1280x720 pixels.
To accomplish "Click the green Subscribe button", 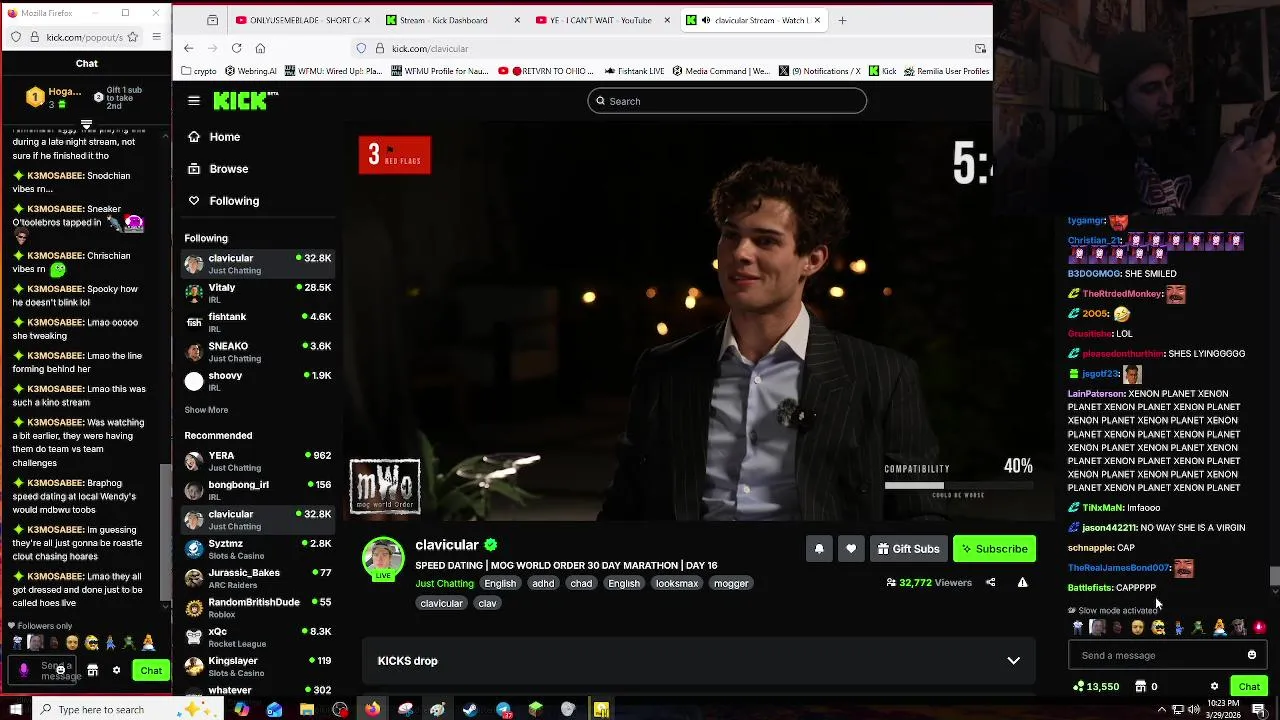I will 995,548.
